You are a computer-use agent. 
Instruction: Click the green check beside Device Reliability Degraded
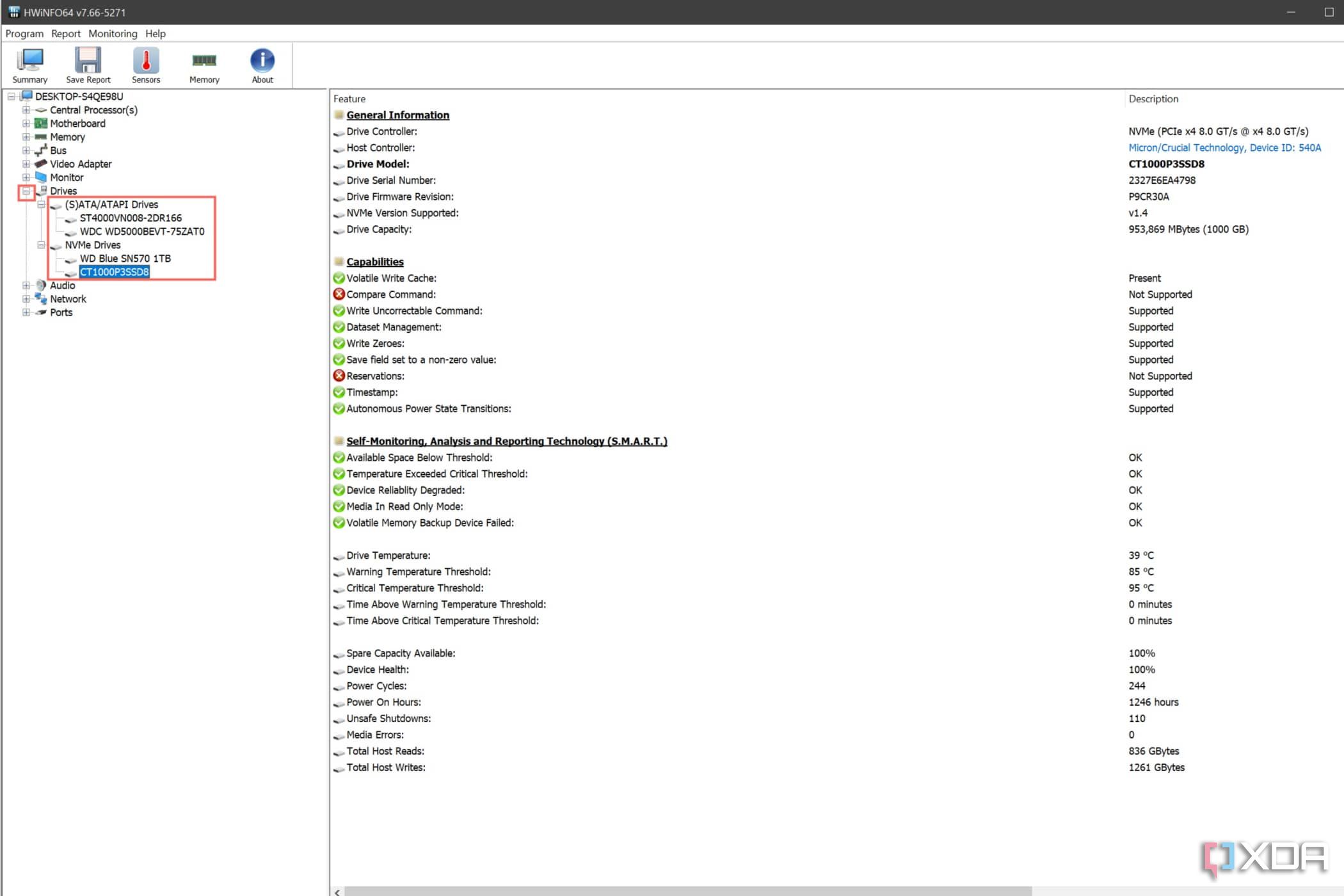tap(339, 490)
